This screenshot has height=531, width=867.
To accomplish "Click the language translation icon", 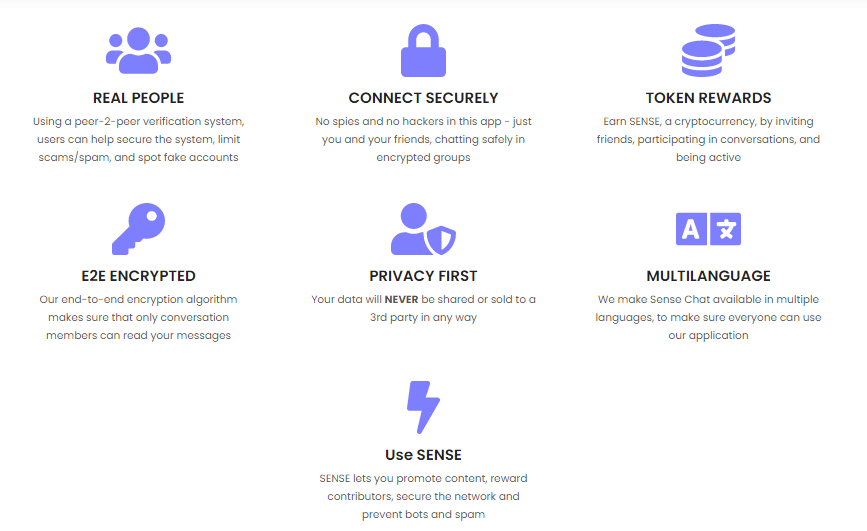I will tap(708, 228).
